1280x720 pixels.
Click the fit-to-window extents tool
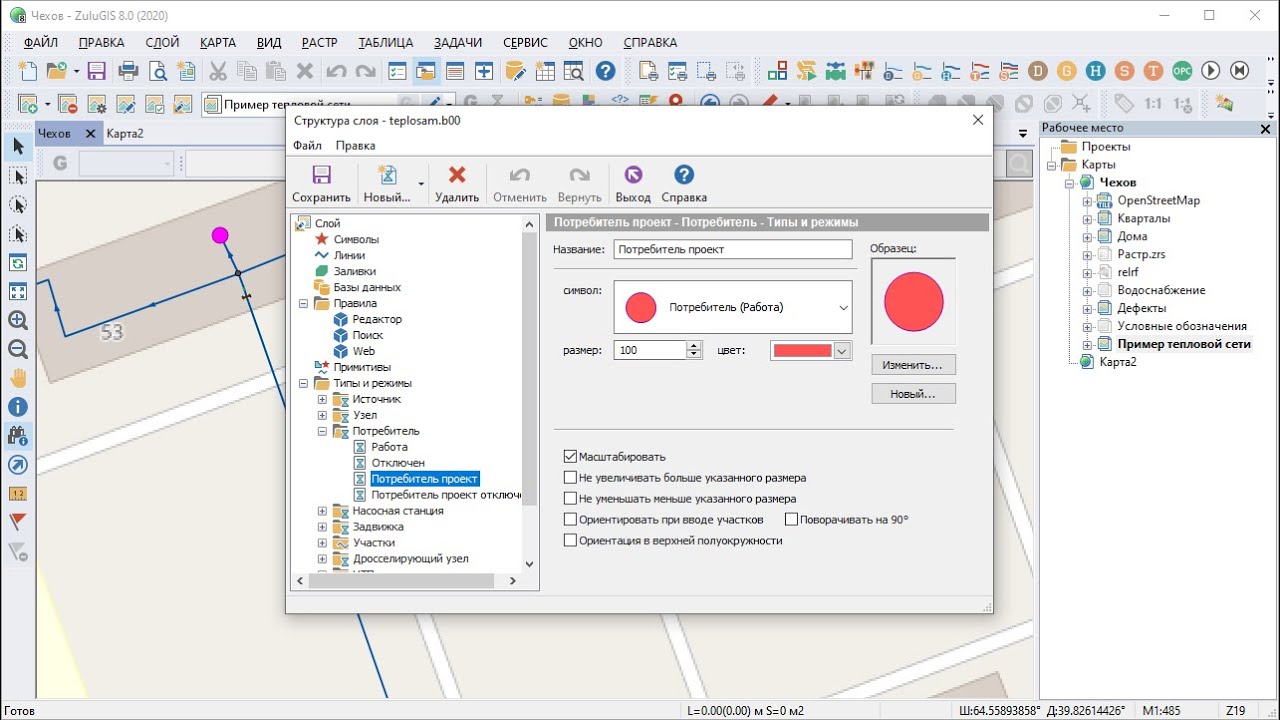pos(18,292)
